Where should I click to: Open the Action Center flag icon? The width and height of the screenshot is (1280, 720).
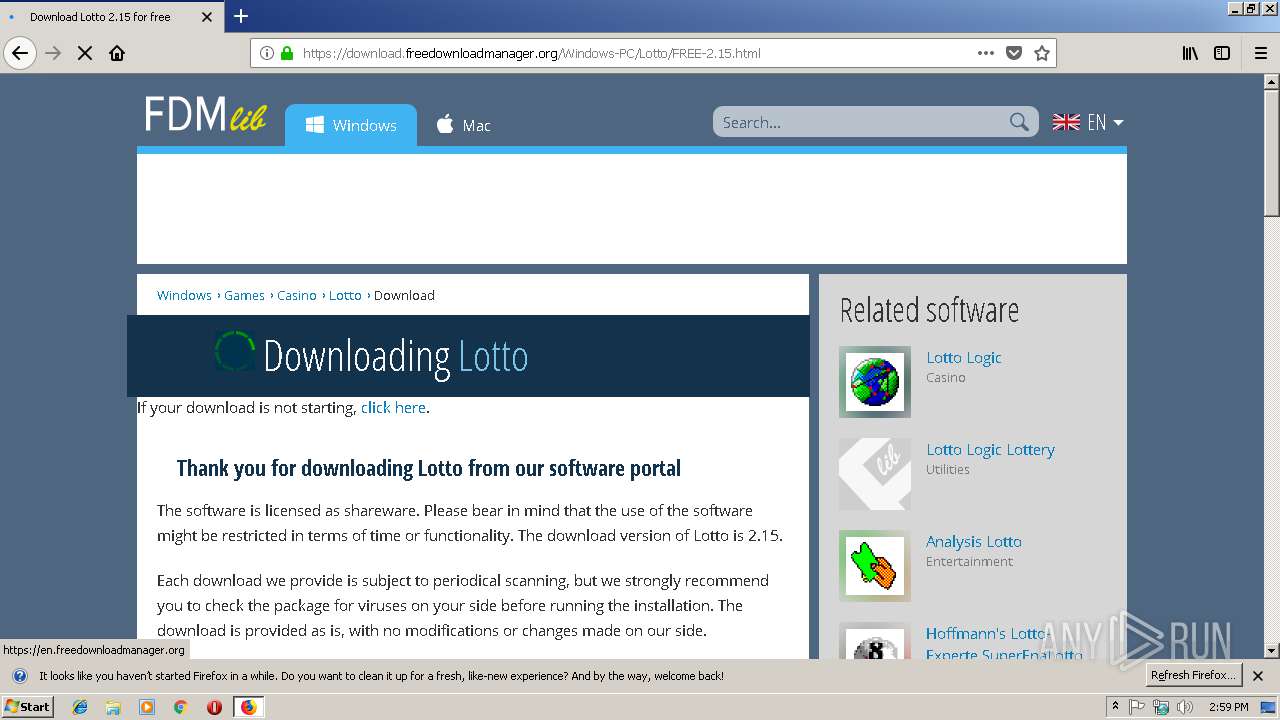pos(1137,707)
